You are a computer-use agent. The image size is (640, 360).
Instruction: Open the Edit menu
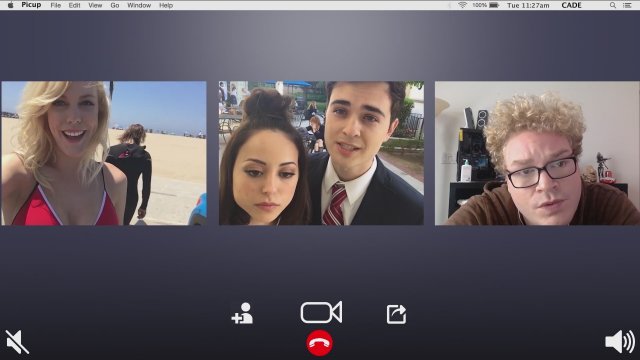74,5
